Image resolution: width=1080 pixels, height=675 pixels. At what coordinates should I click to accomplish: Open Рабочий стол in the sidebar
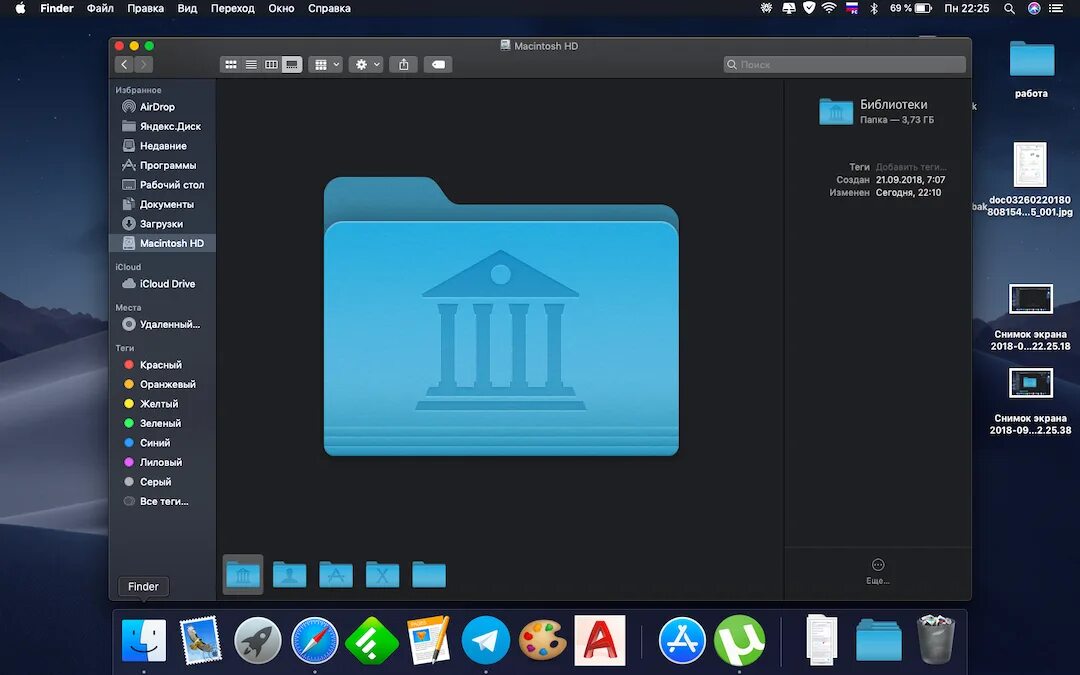[x=163, y=185]
